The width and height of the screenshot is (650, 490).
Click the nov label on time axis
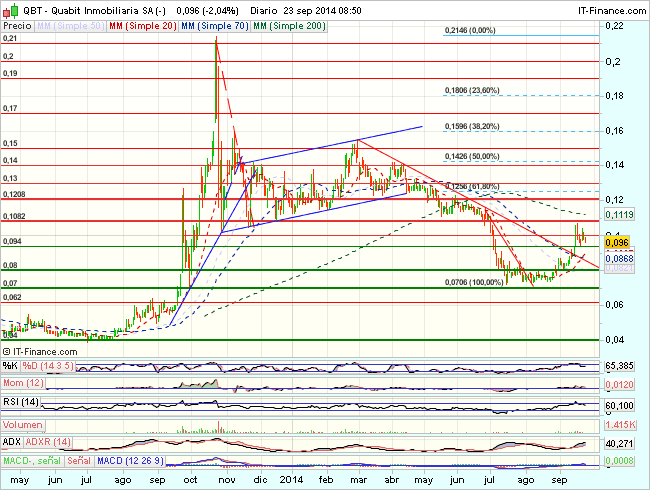point(227,480)
